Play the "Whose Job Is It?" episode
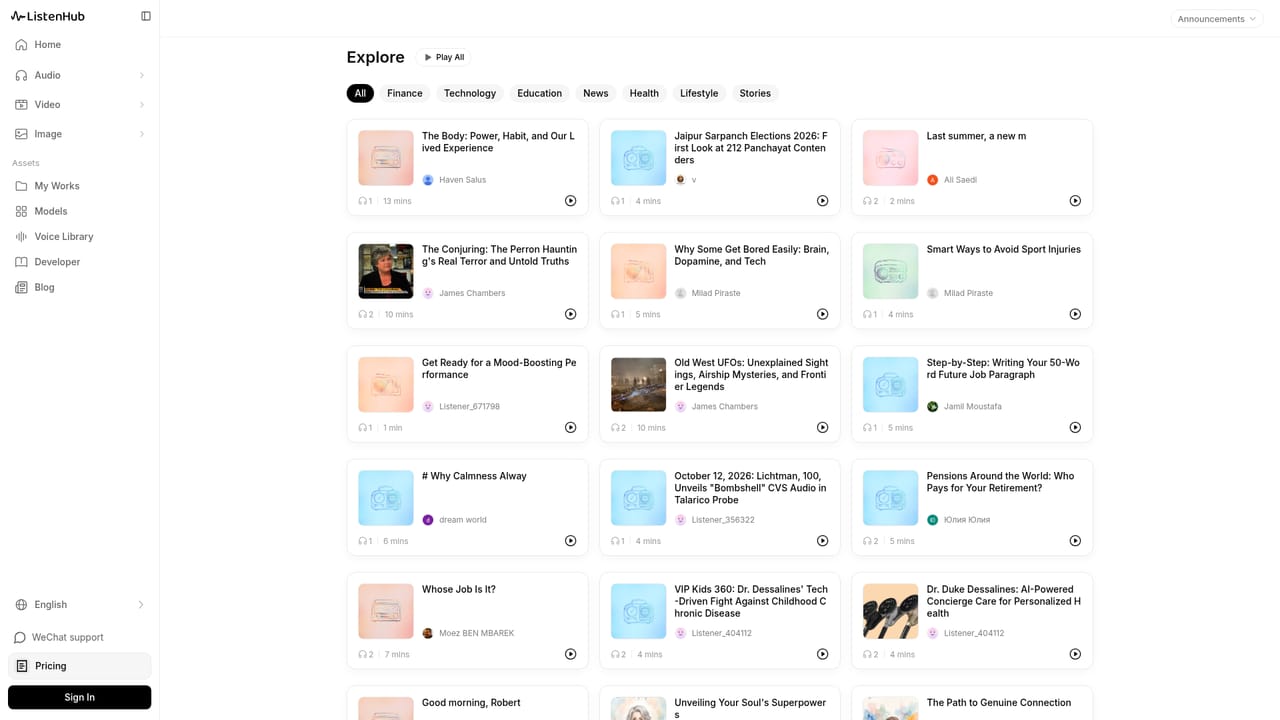 click(570, 654)
